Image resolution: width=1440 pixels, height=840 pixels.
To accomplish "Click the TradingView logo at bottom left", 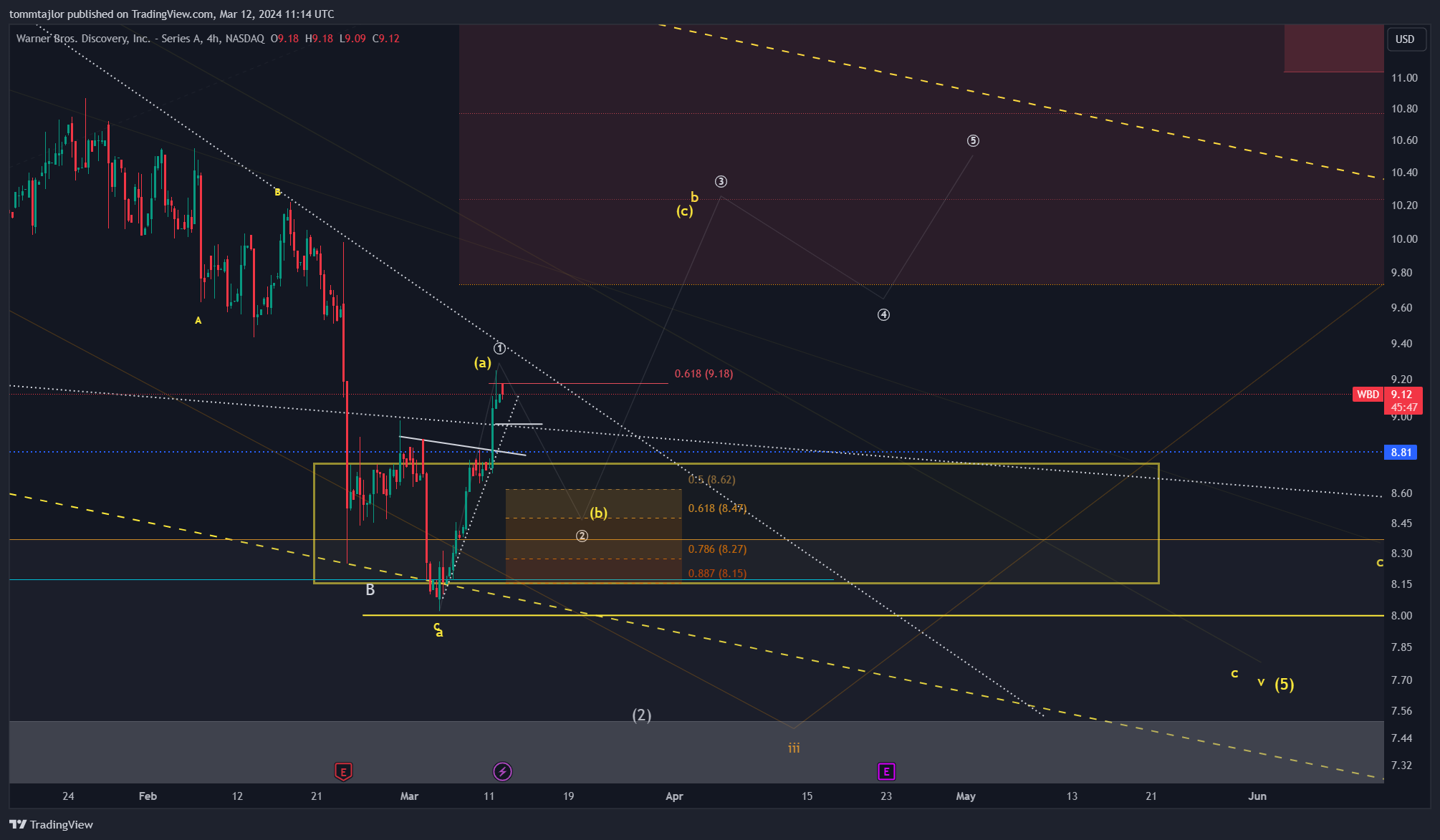I will click(x=52, y=824).
